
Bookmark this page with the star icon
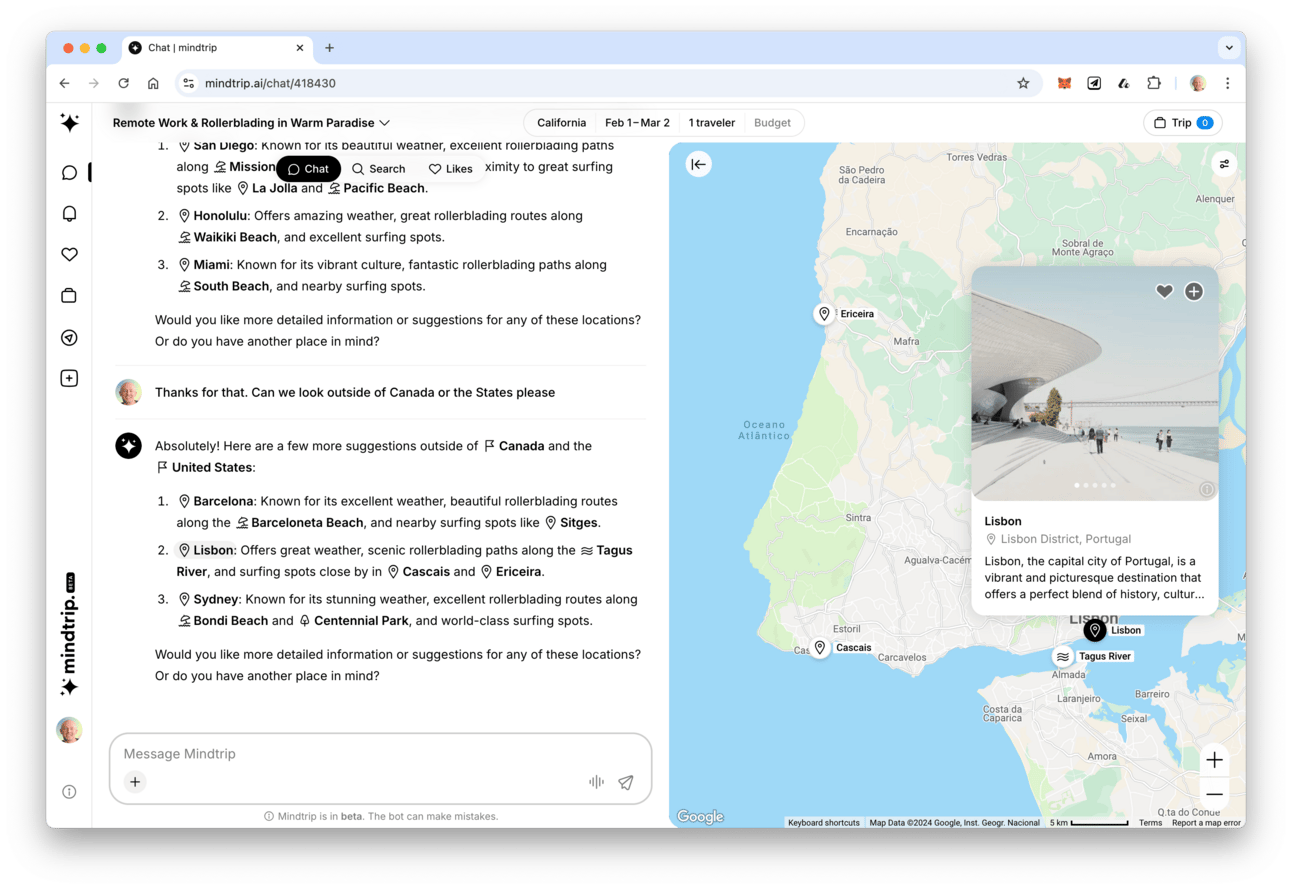point(1023,83)
